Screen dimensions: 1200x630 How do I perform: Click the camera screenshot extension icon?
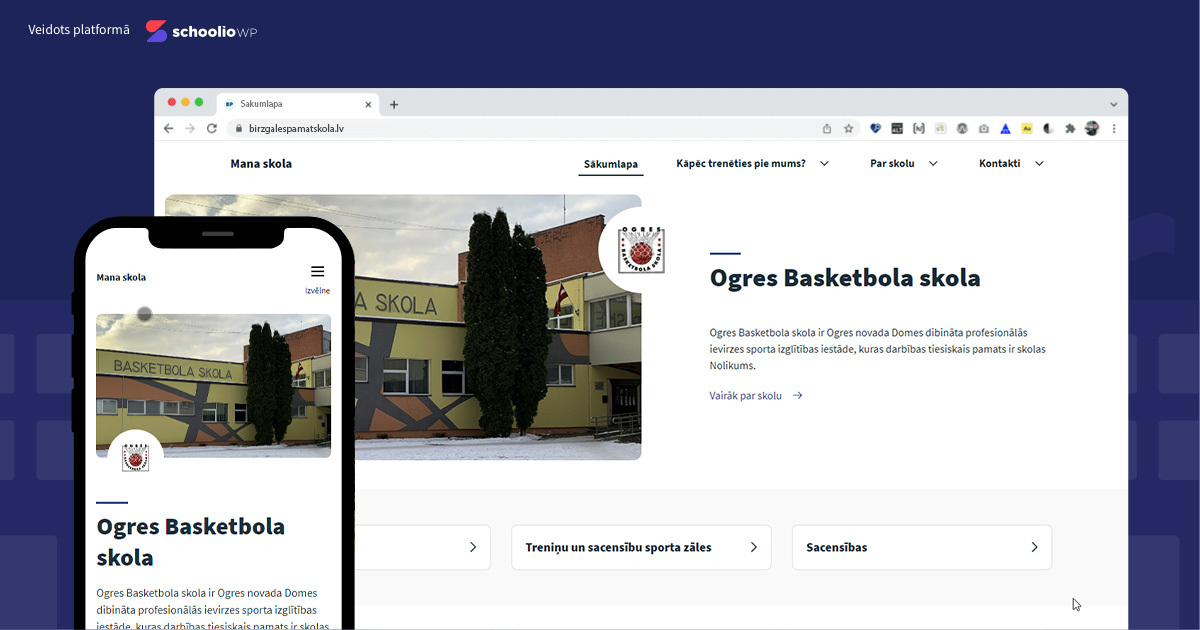point(984,128)
